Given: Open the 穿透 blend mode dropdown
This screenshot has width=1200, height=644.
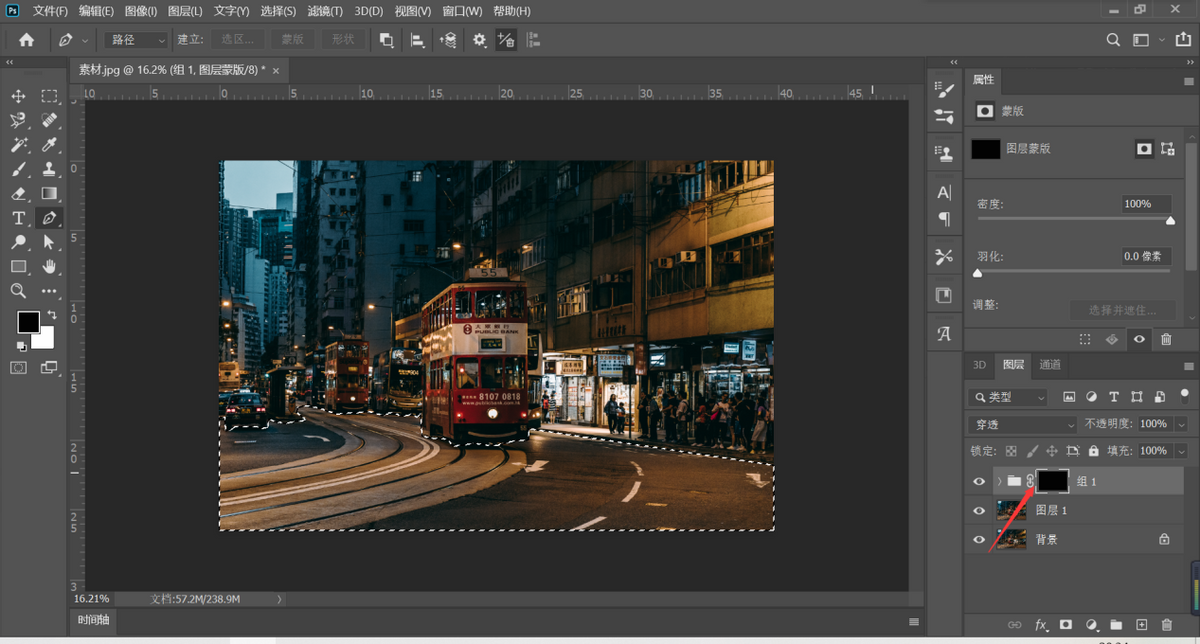Looking at the screenshot, I should (1021, 424).
